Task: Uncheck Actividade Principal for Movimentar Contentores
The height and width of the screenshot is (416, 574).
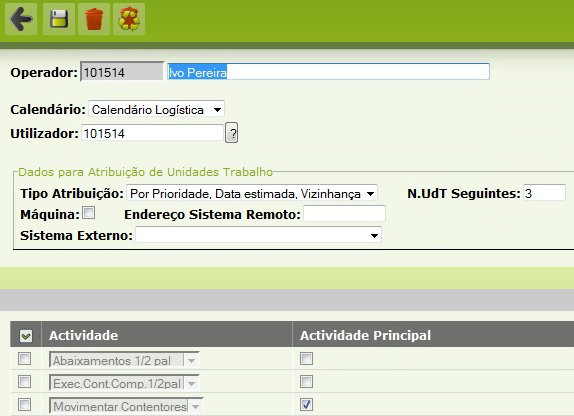Action: click(x=306, y=405)
